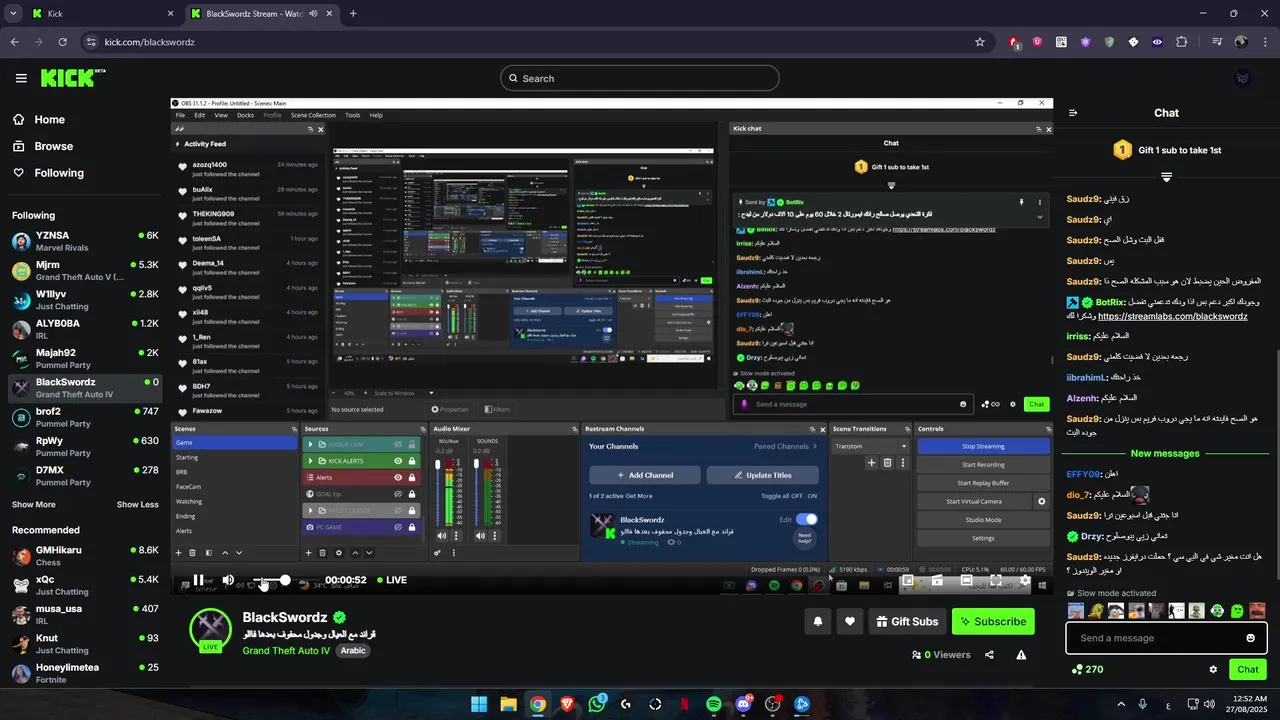Toggle KICK ALERTS source eye in stream
Screen dimensions: 1280x720
coord(398,461)
